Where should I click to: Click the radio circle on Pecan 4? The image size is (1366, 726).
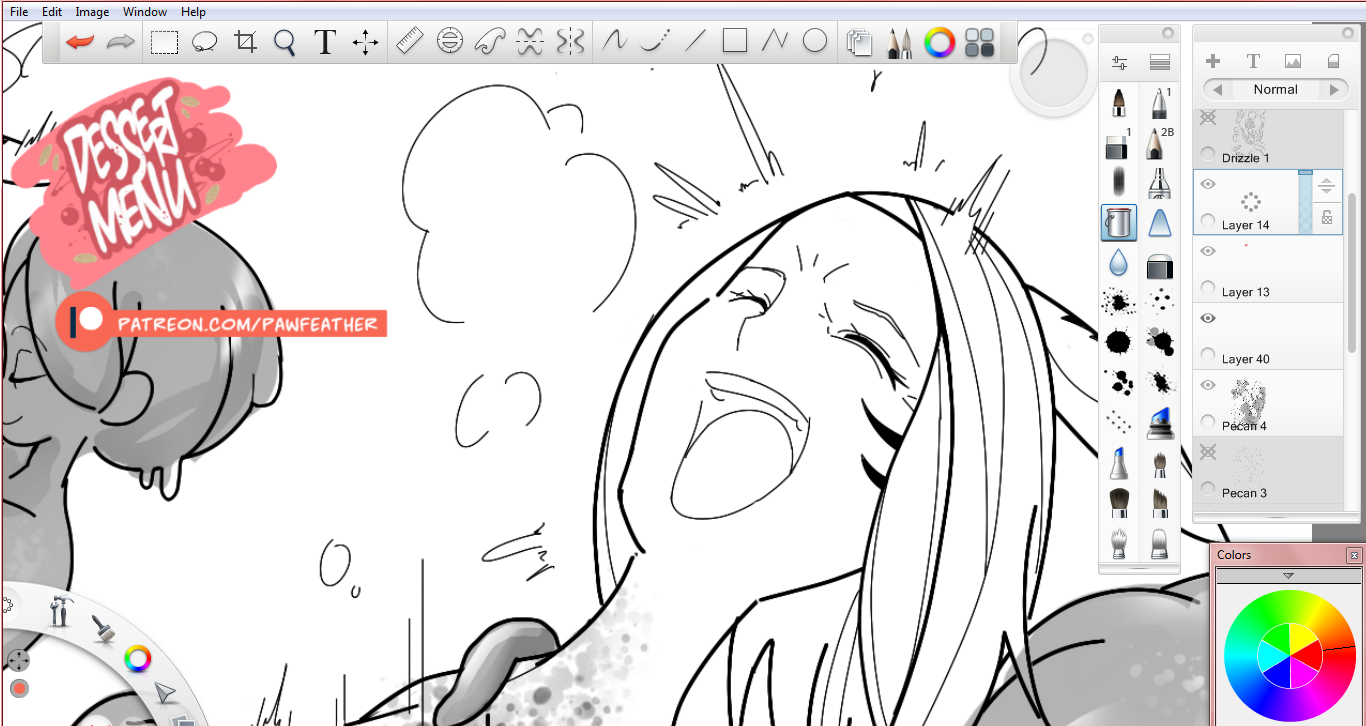(1208, 423)
